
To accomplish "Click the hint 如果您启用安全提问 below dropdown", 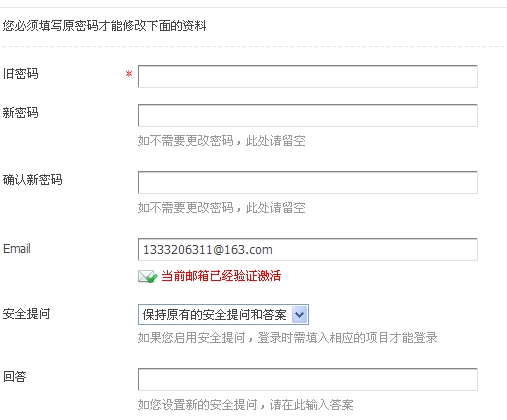I will click(x=288, y=338).
